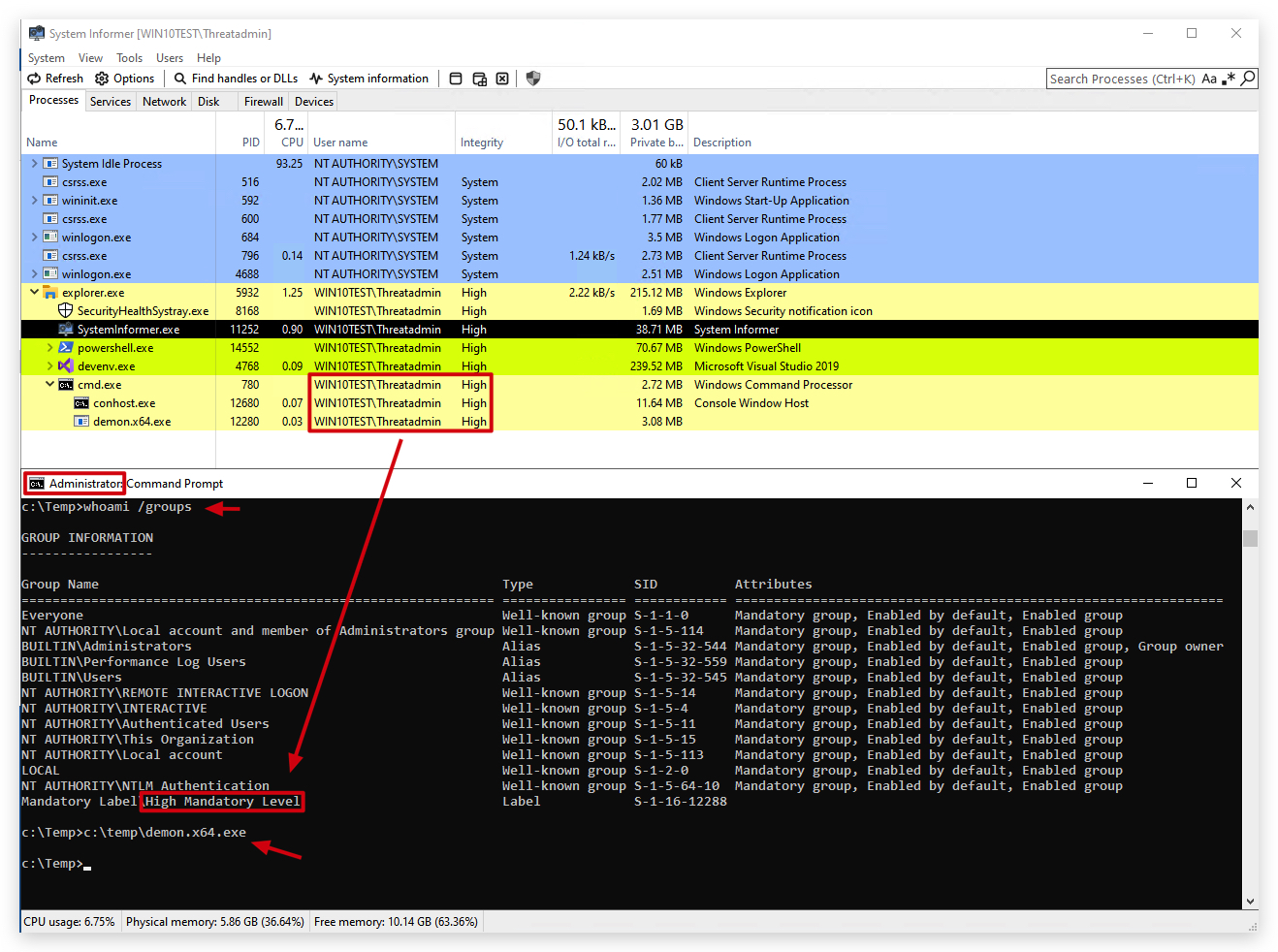Click the cmd.exe console icon
This screenshot has height=952, width=1278.
click(66, 385)
